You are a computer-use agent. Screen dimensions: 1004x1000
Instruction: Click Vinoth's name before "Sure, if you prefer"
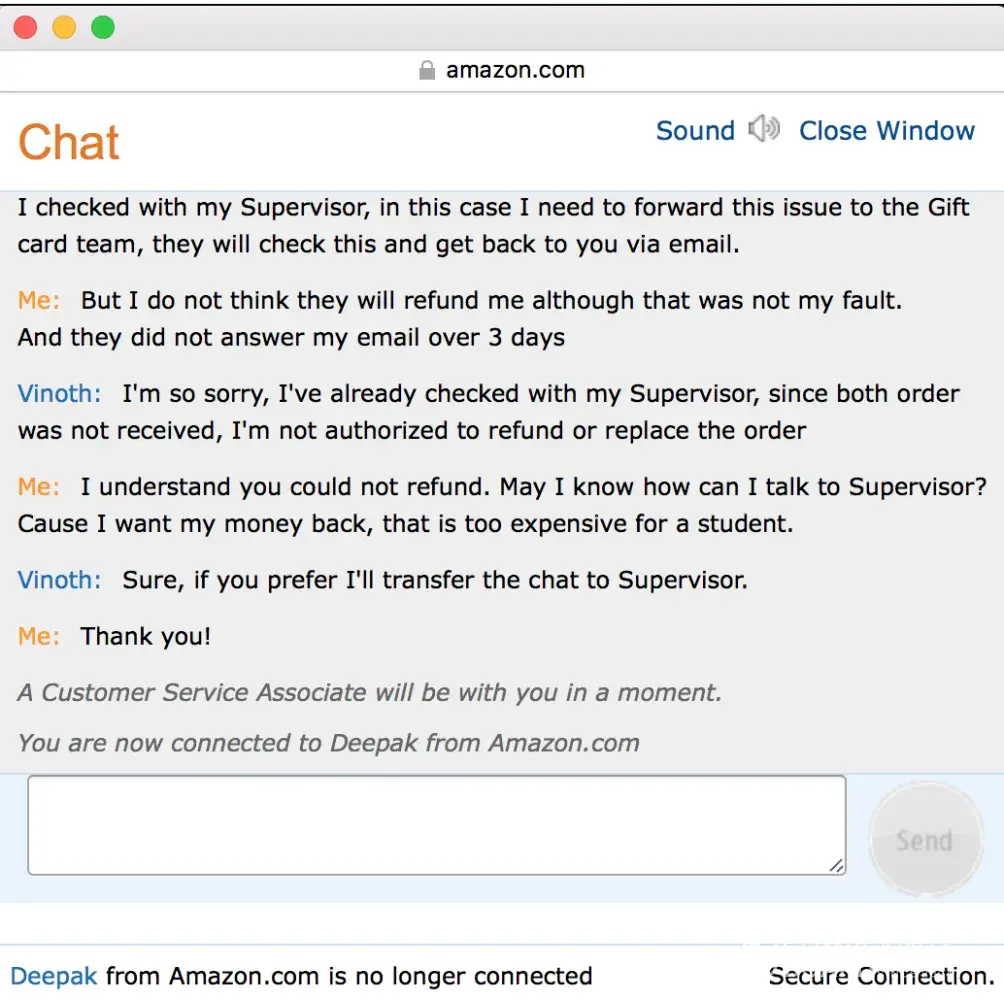59,580
